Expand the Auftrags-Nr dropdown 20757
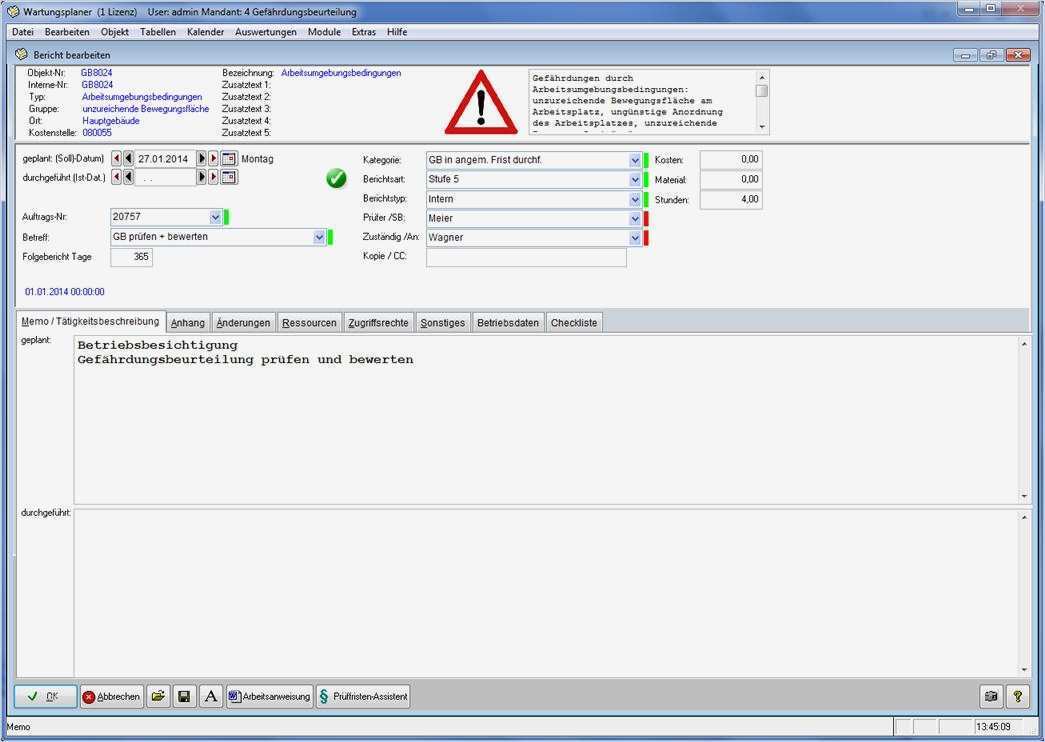The width and height of the screenshot is (1045, 742). 215,217
